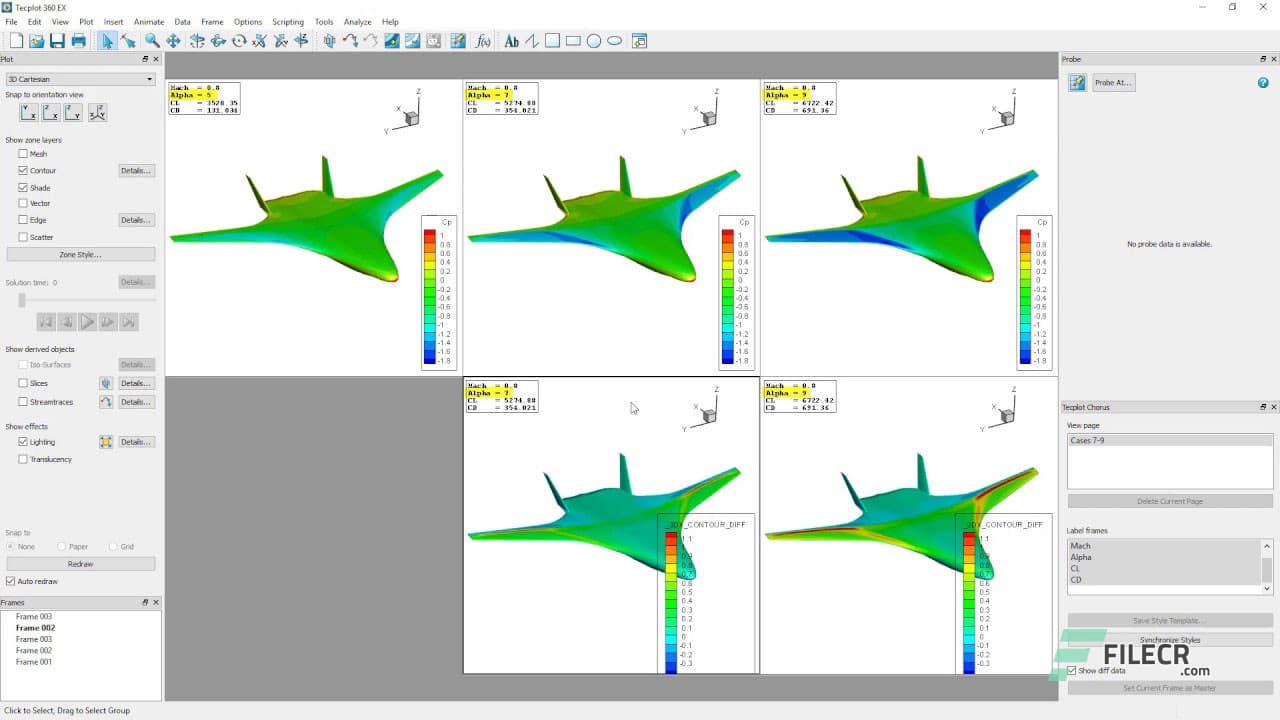Click the probe icon in the Probe panel
1280x720 pixels.
1077,82
